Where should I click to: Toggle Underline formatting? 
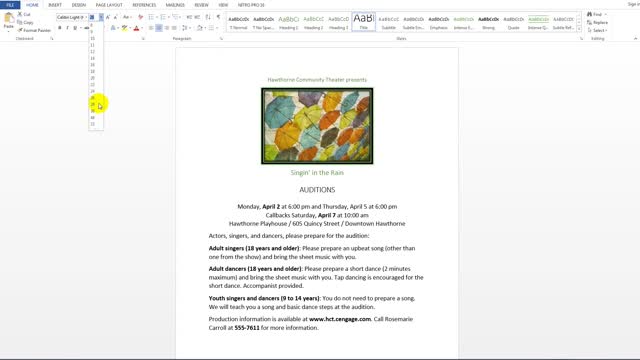(75, 28)
